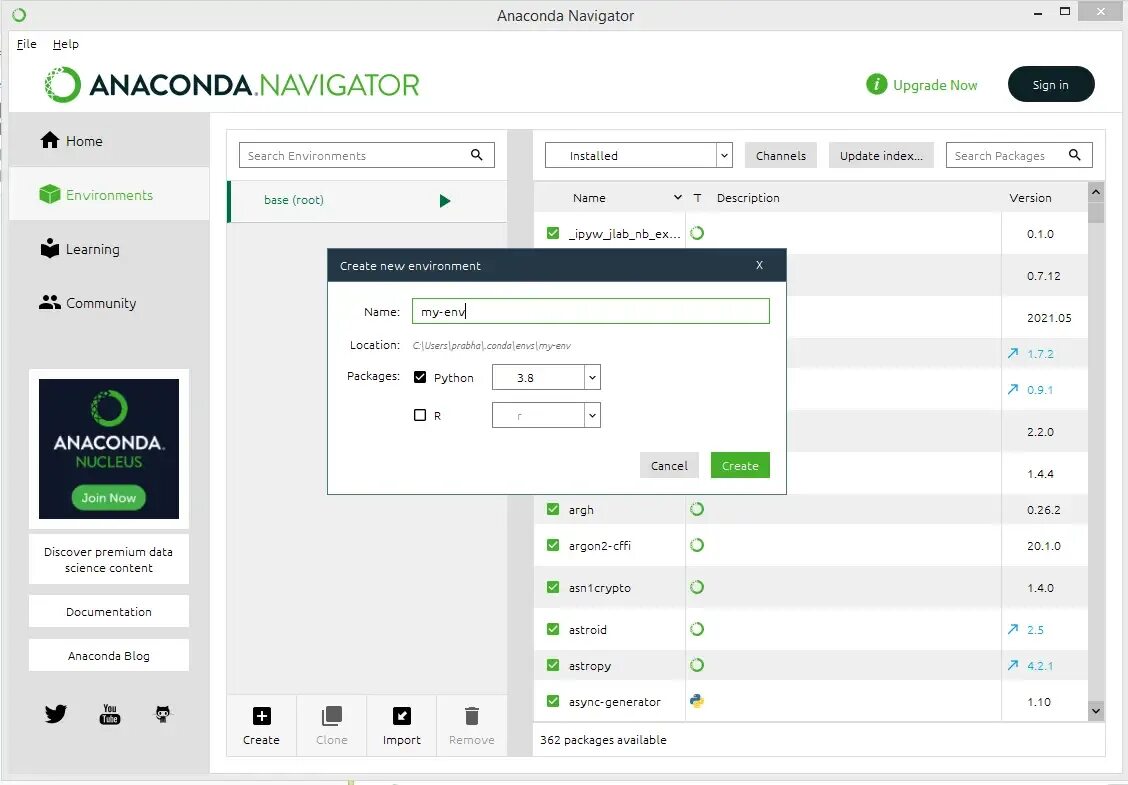Image resolution: width=1128 pixels, height=785 pixels.
Task: Click the Anaconda icon in title bar
Action: (19, 14)
